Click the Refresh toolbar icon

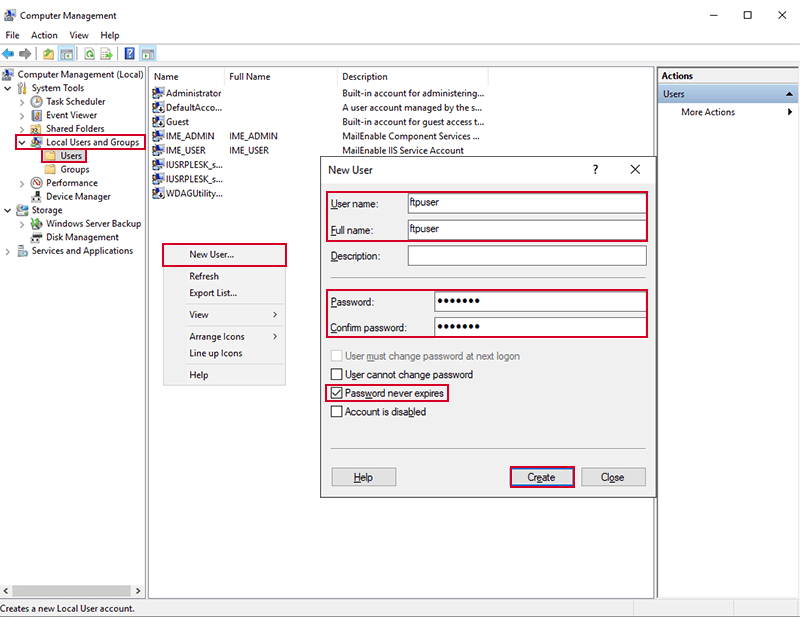89,54
